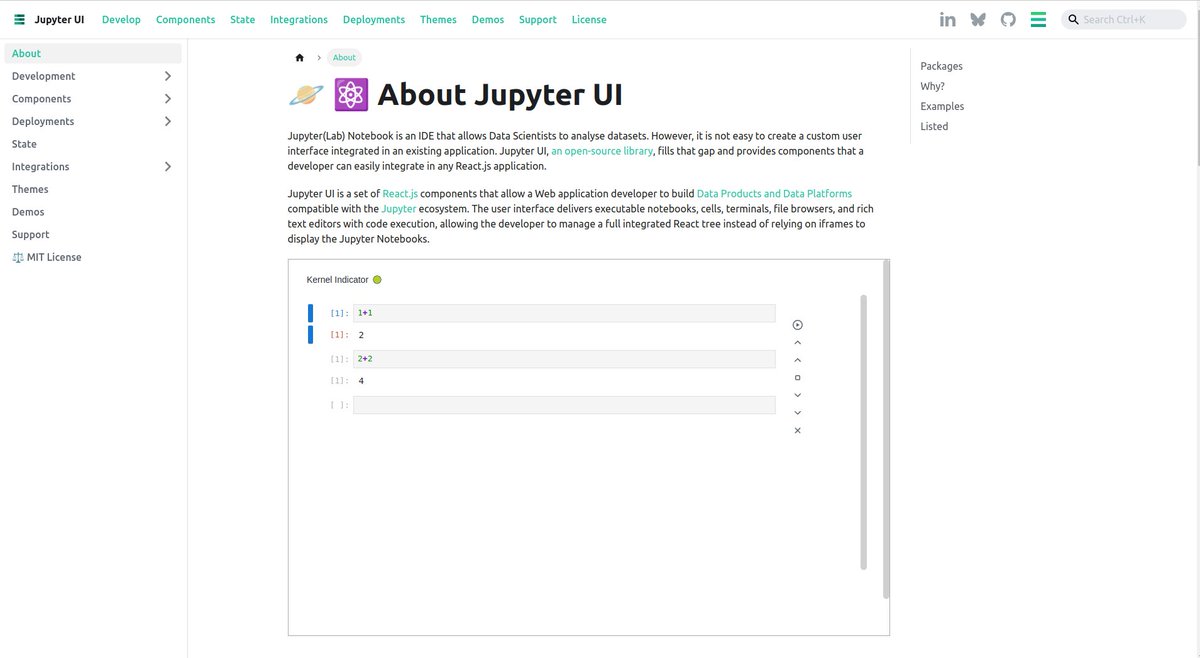Select the first code cell's blue marker
1200x658 pixels.
tap(311, 312)
